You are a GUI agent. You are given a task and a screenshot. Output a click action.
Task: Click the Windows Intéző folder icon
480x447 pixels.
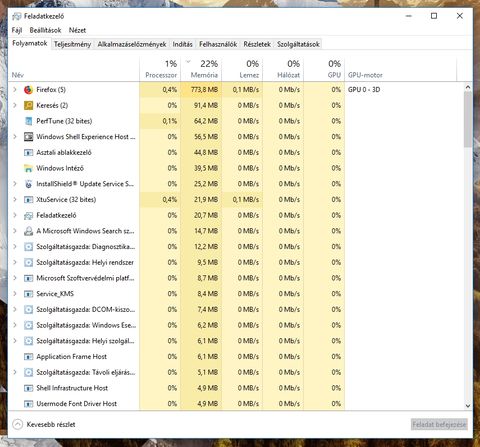click(x=28, y=168)
